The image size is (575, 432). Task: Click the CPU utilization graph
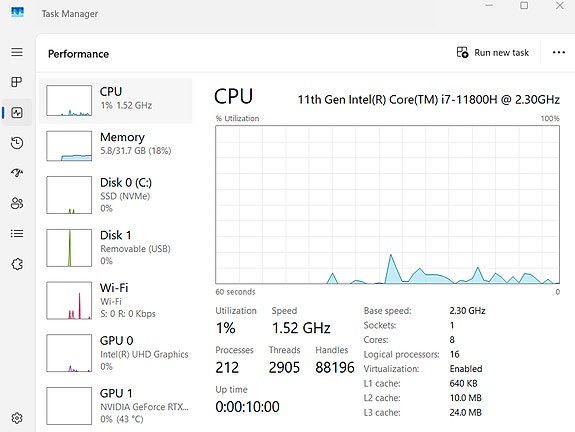coord(387,205)
